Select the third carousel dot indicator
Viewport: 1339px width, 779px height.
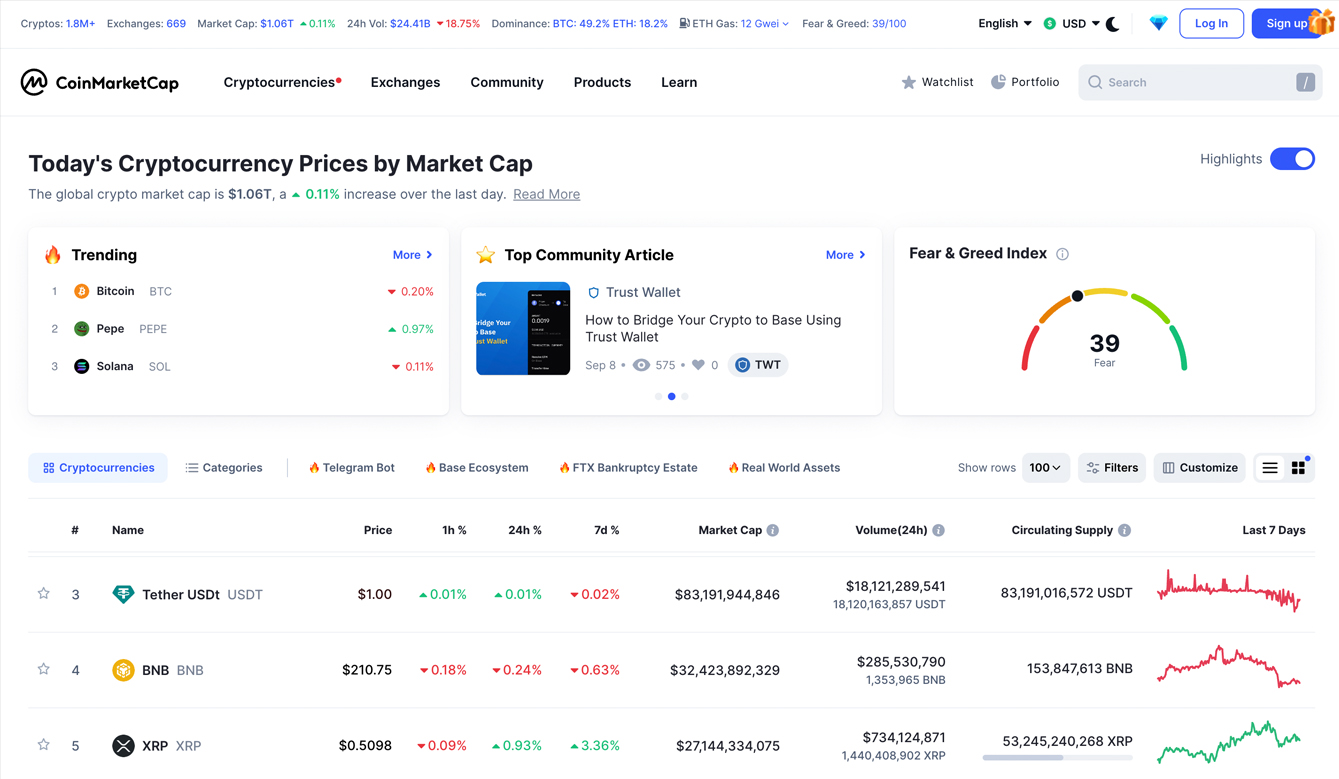(x=685, y=396)
